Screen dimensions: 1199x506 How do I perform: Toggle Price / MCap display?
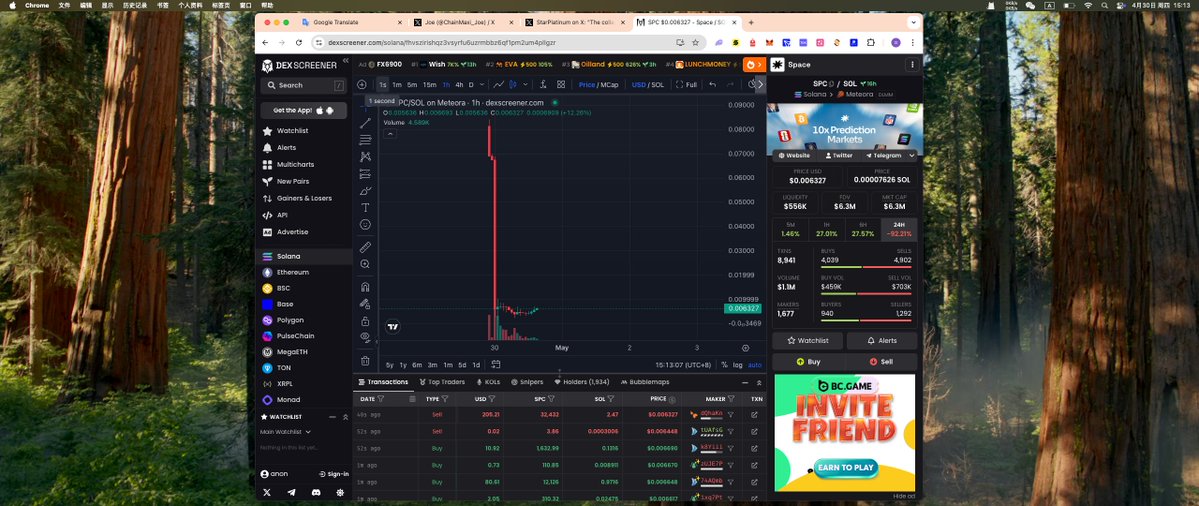tap(598, 85)
